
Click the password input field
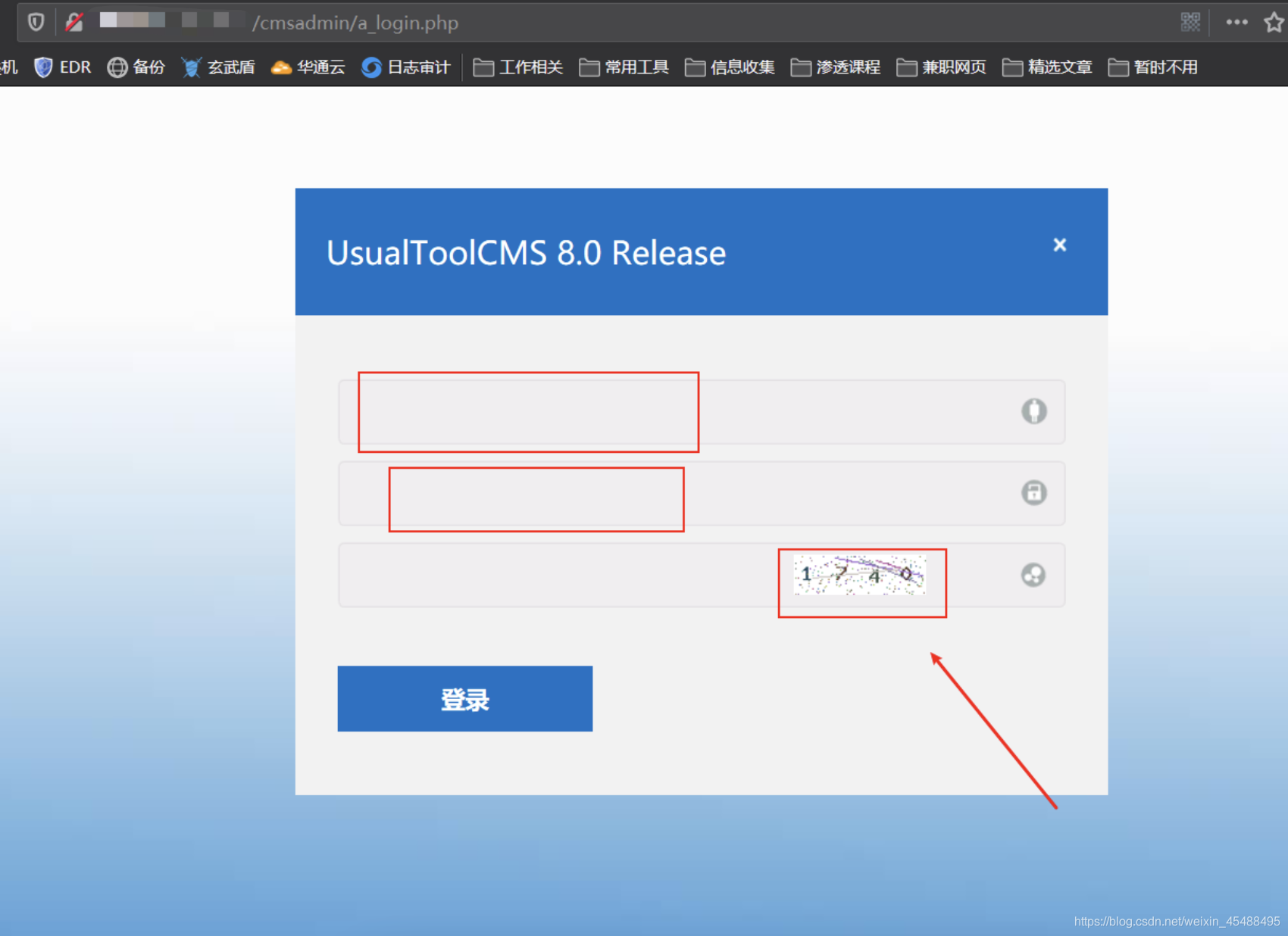coord(702,493)
